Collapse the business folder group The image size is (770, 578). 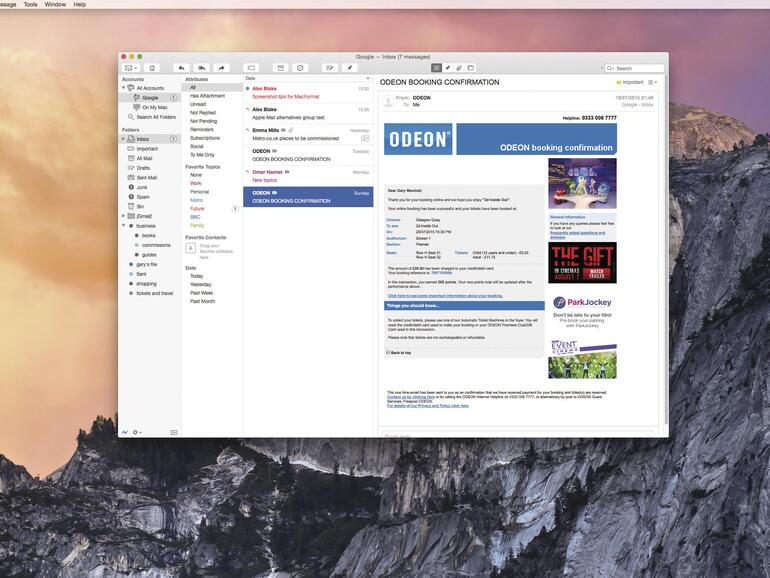(x=124, y=226)
